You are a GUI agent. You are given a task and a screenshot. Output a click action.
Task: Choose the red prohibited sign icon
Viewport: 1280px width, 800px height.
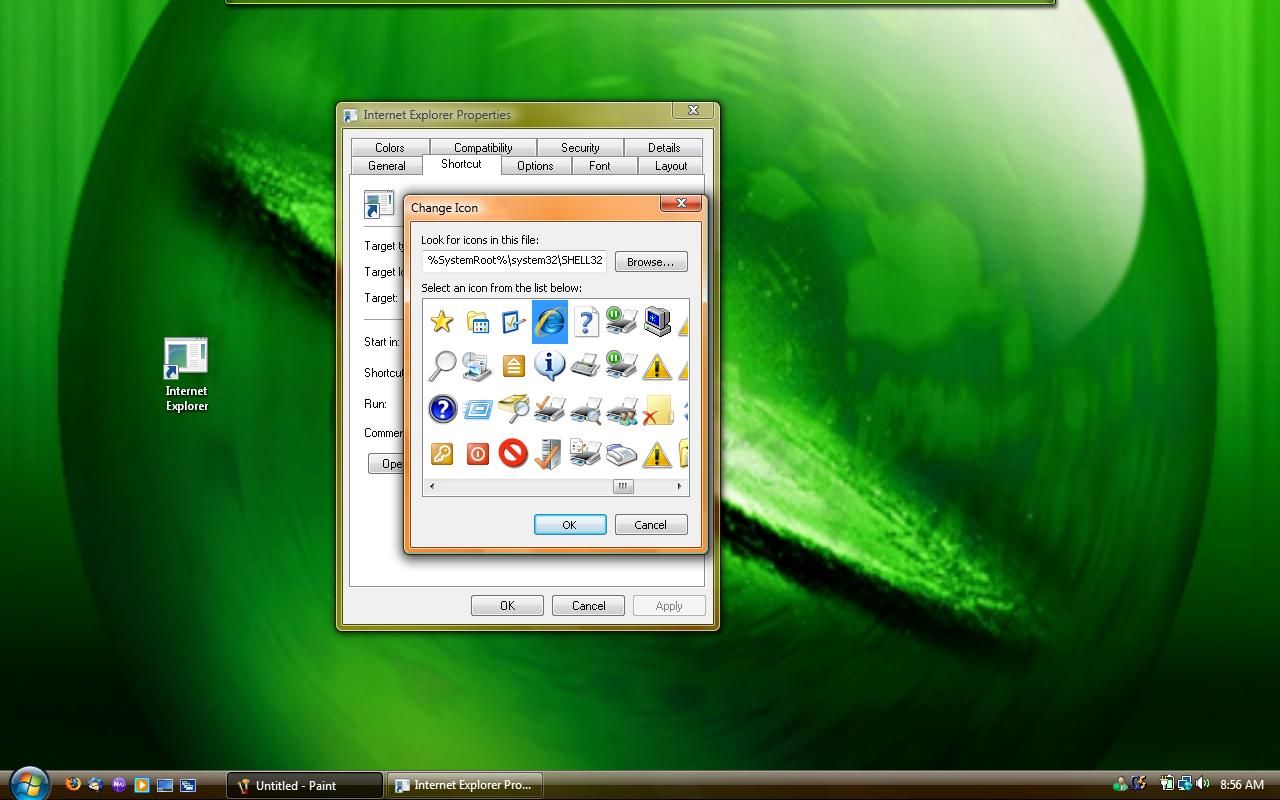tap(513, 454)
